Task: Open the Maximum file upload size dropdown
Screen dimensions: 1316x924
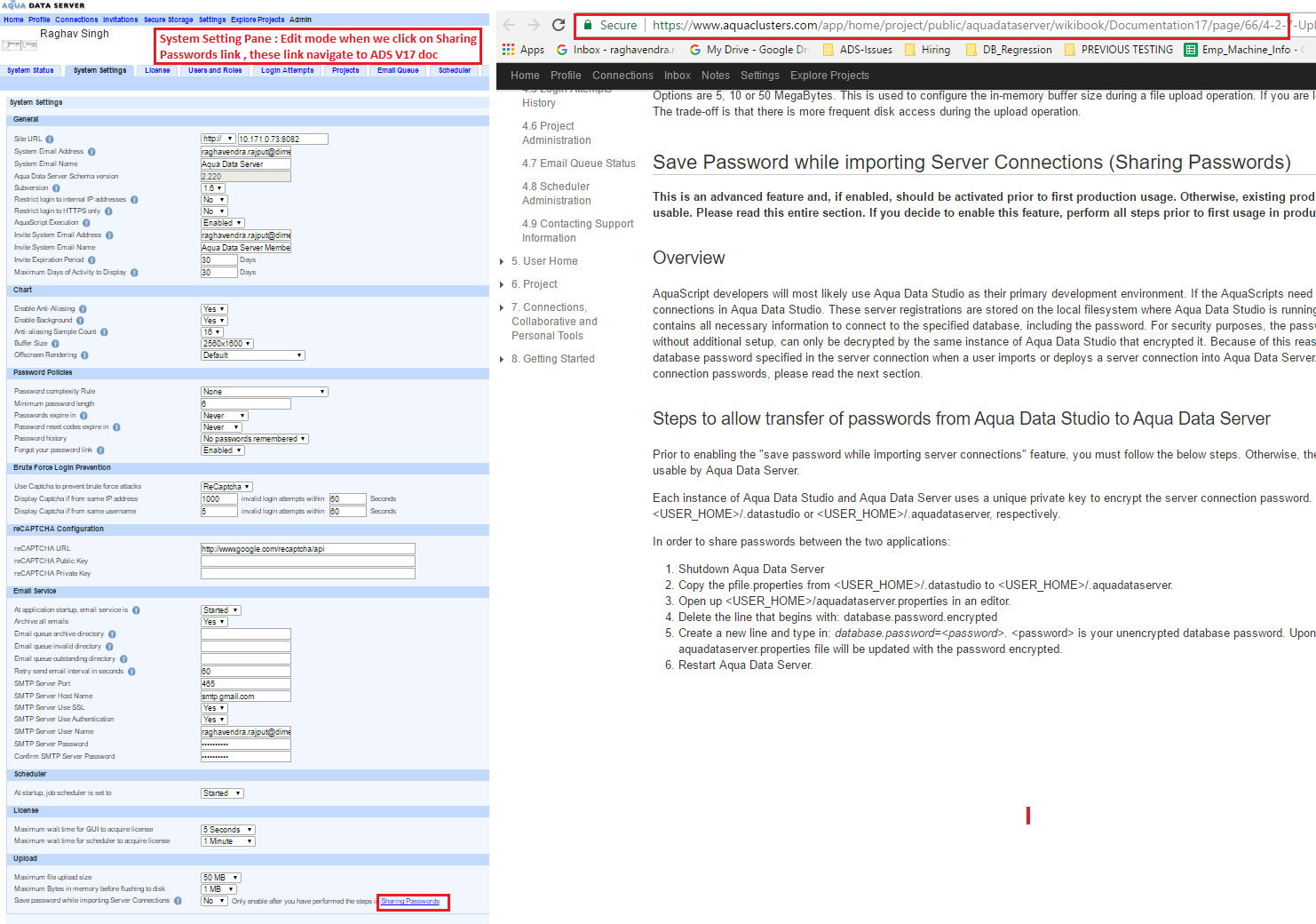Action: pos(221,878)
